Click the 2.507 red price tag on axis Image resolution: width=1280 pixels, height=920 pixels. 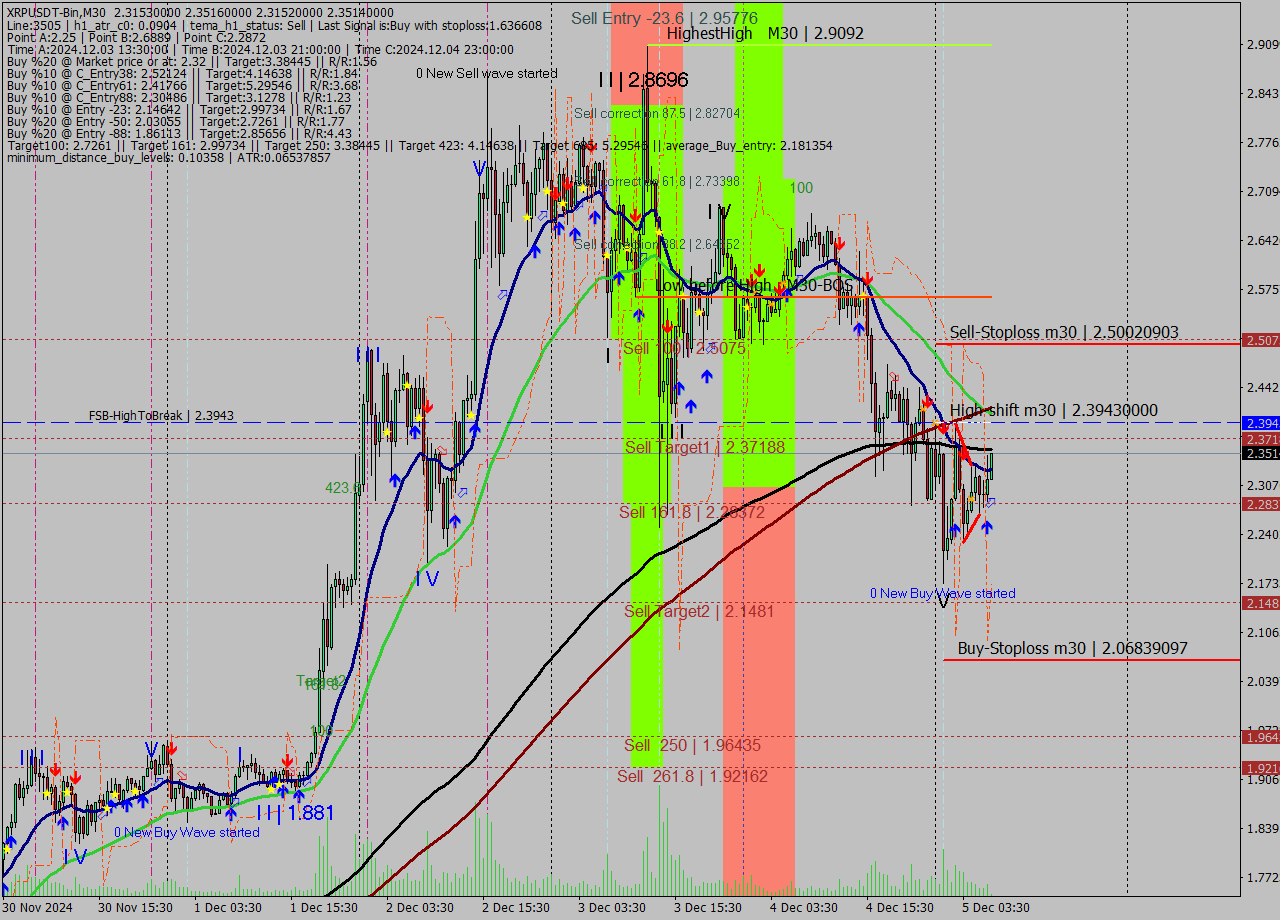coord(1260,341)
